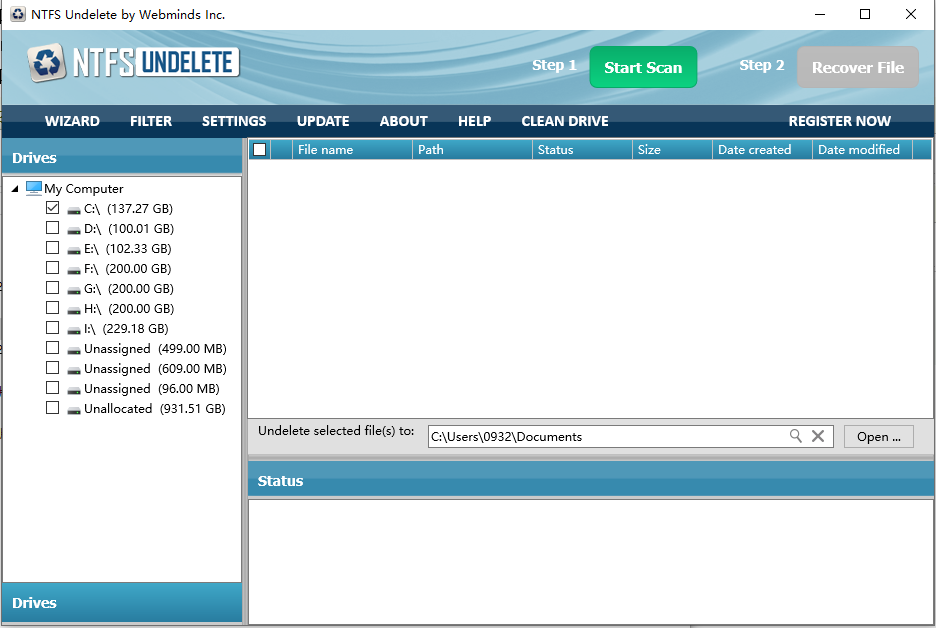Click the Open ... button
The width and height of the screenshot is (936, 628).
(878, 436)
